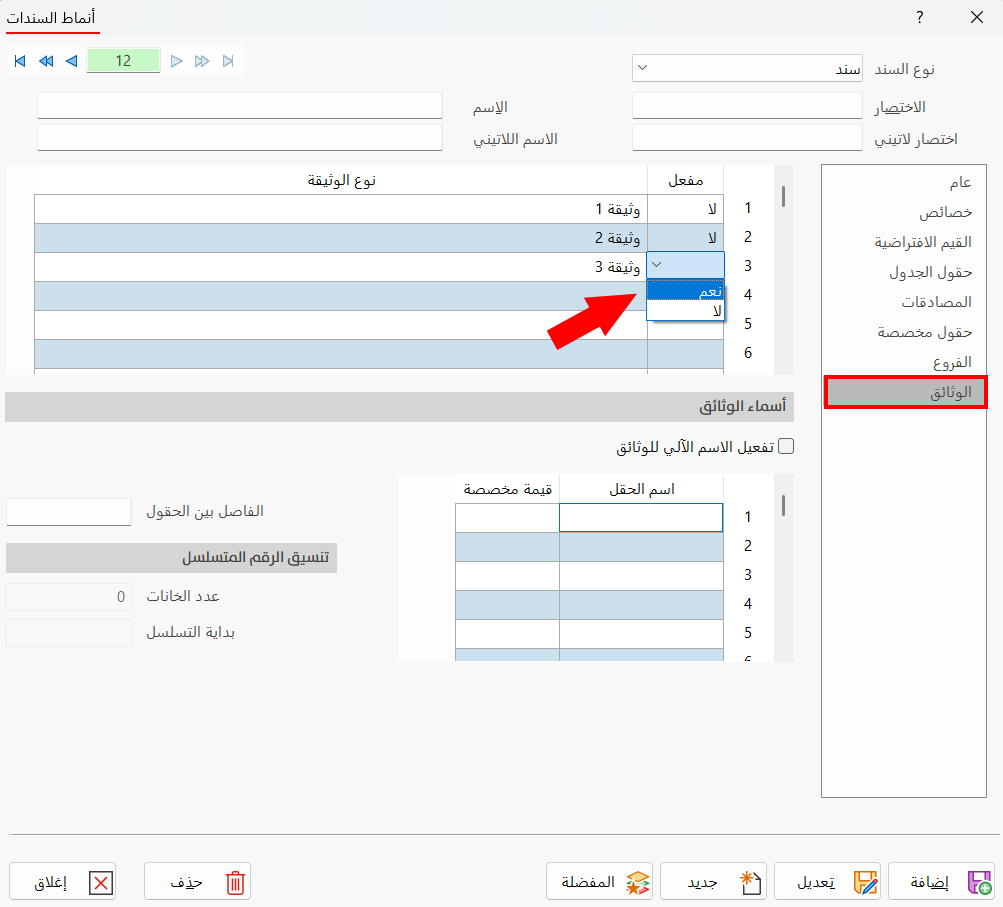
Task: Click the الاسم اللاتيني input field
Action: (x=240, y=138)
